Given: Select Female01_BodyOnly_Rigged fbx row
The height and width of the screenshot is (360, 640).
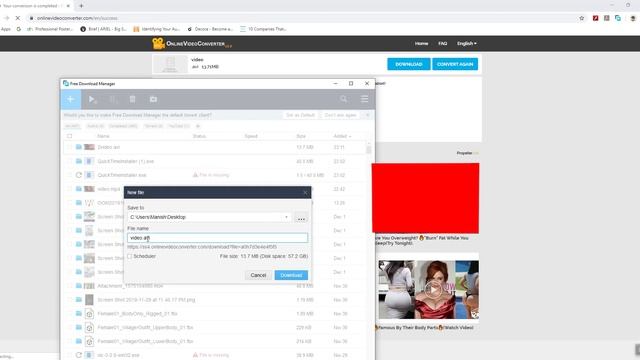Looking at the screenshot, I should coord(215,314).
